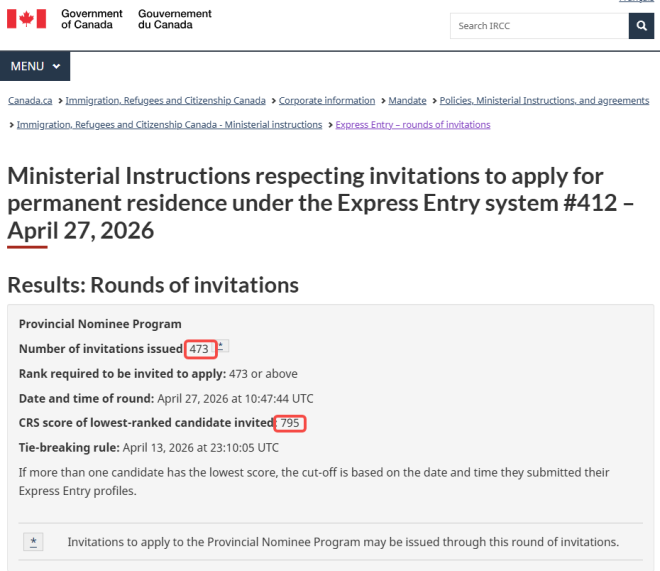Click the highlighted 473 invitations number
660x571 pixels.
pos(200,349)
